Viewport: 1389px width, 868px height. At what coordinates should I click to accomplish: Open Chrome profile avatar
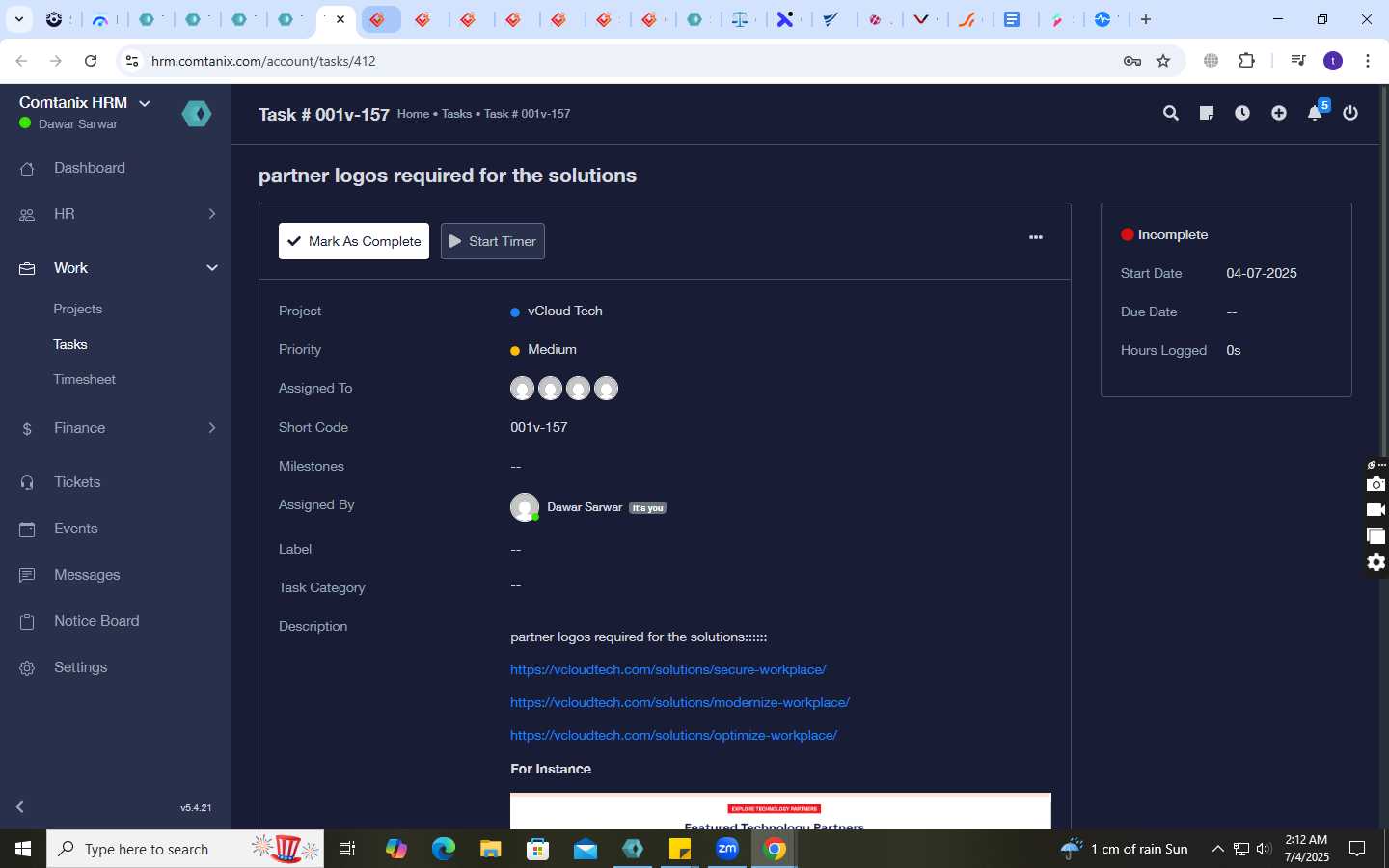1333,61
